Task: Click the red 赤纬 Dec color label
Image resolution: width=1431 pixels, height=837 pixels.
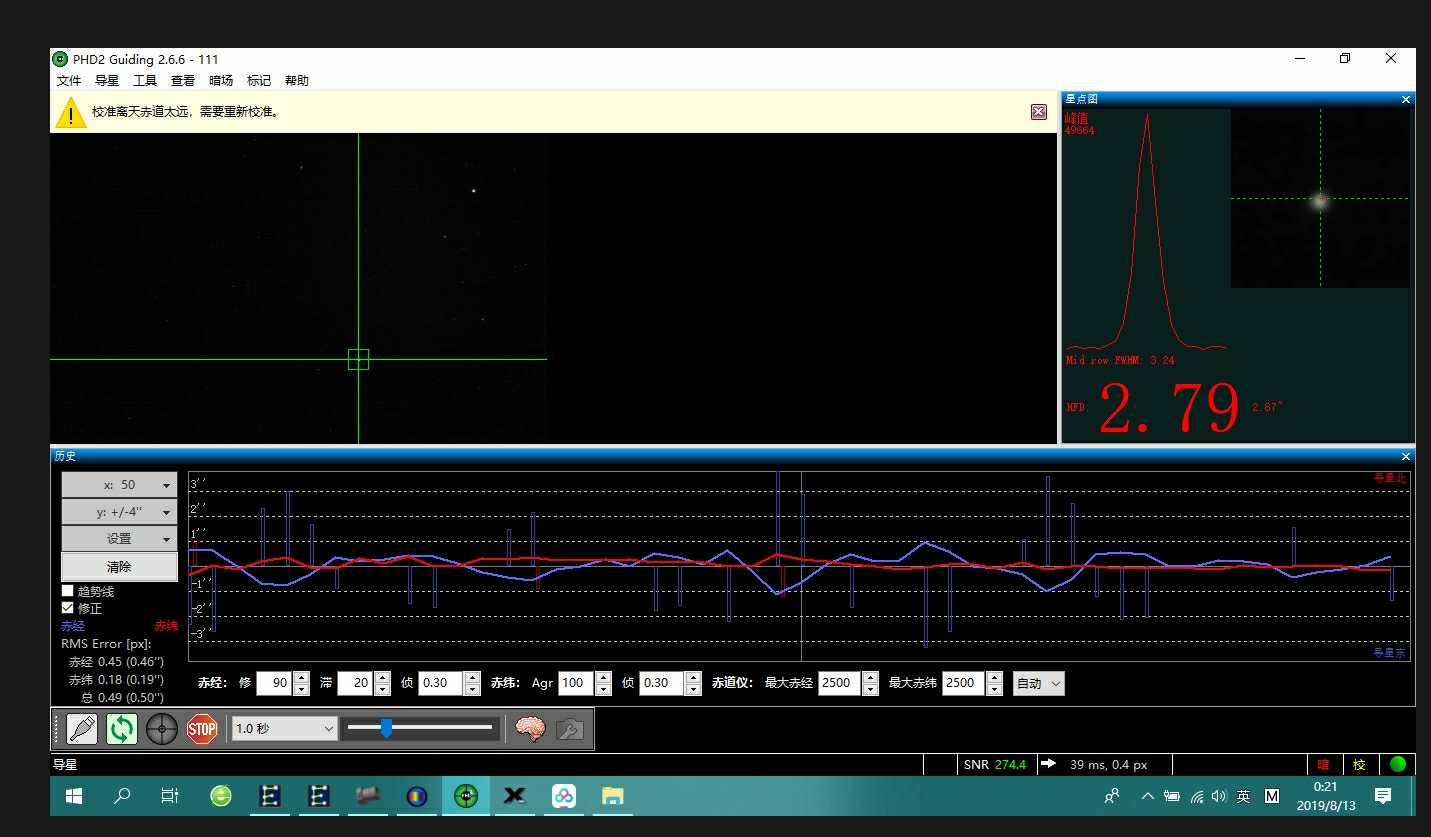Action: [166, 626]
